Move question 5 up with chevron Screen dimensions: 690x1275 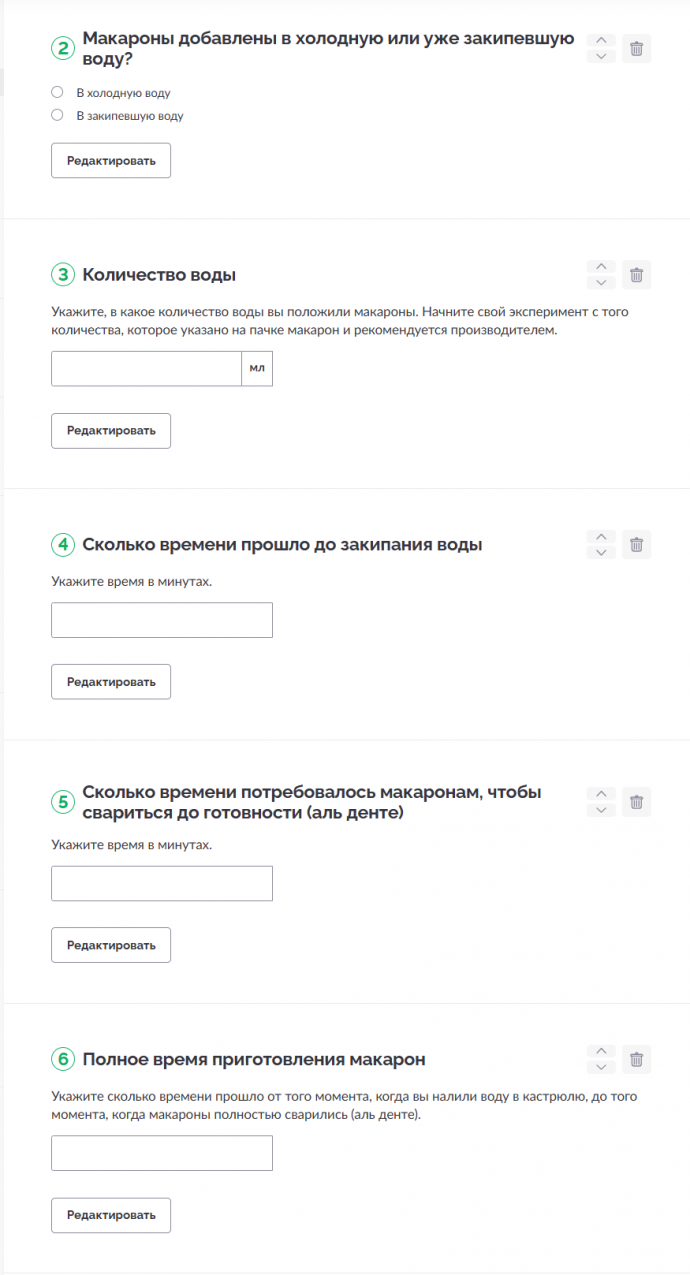click(600, 794)
